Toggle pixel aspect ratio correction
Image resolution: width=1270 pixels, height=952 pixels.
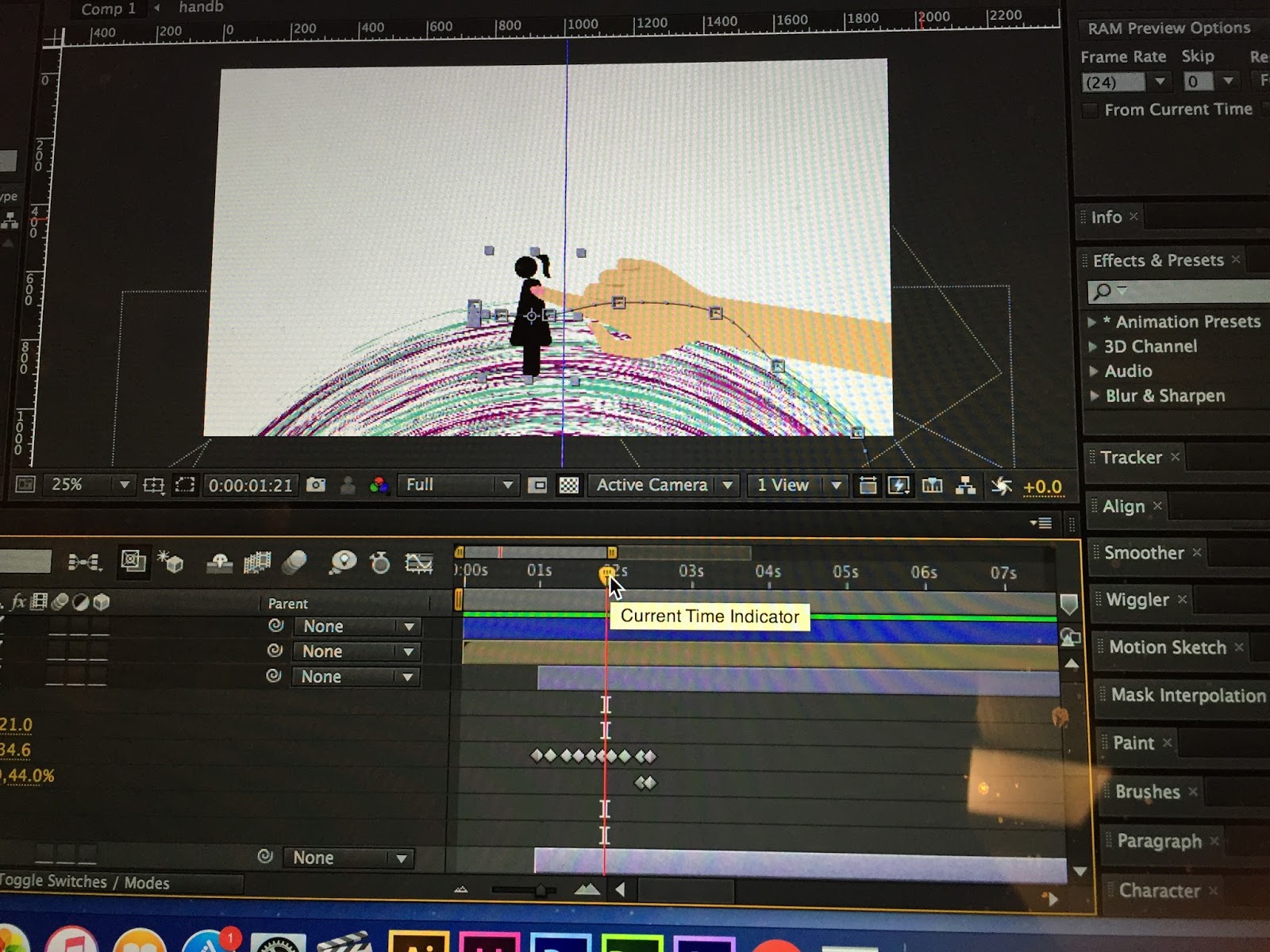pyautogui.click(x=868, y=486)
